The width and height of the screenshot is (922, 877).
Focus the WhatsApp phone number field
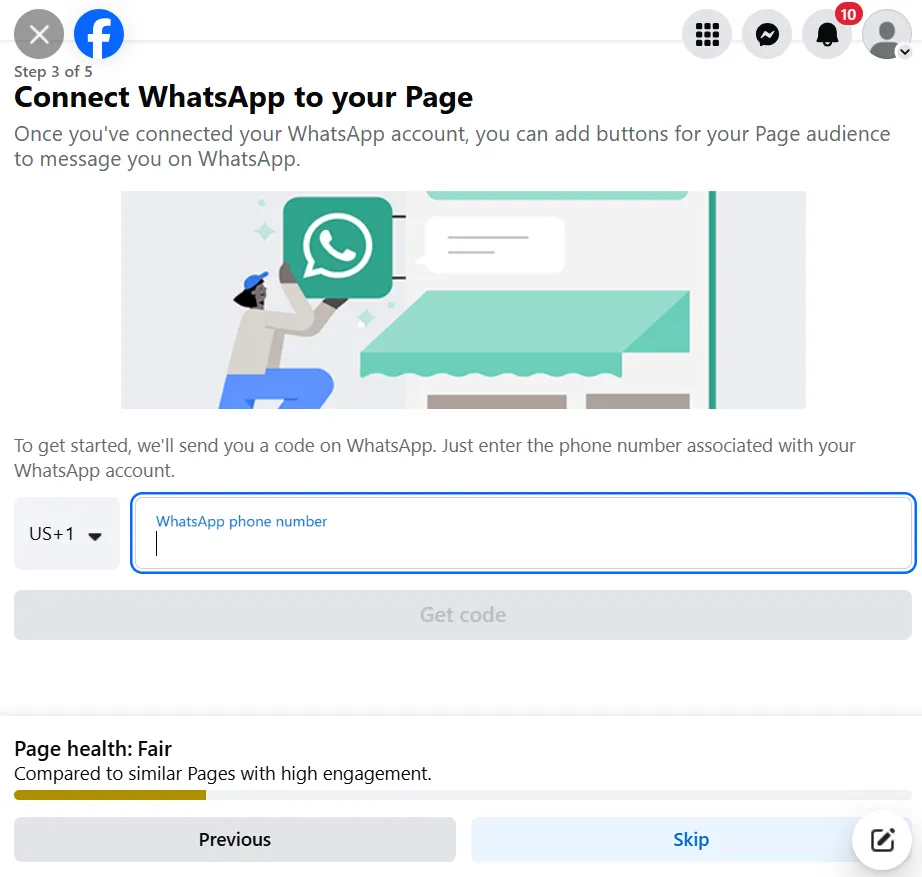pyautogui.click(x=520, y=533)
